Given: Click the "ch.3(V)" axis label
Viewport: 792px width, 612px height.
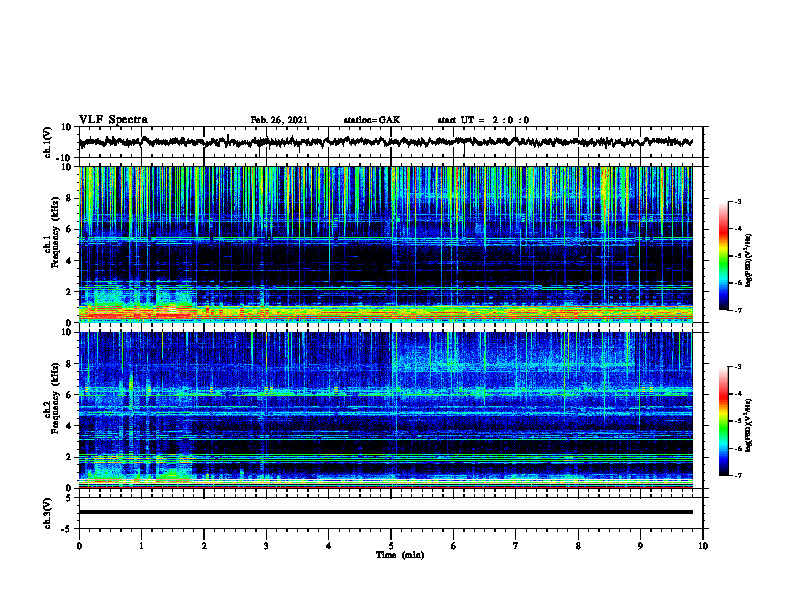Looking at the screenshot, I should click(x=48, y=513).
